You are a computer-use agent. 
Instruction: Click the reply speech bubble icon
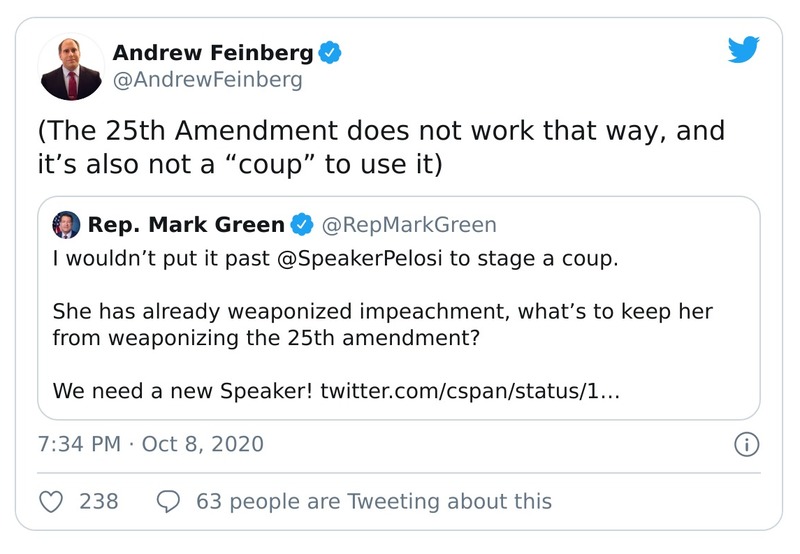click(x=169, y=501)
